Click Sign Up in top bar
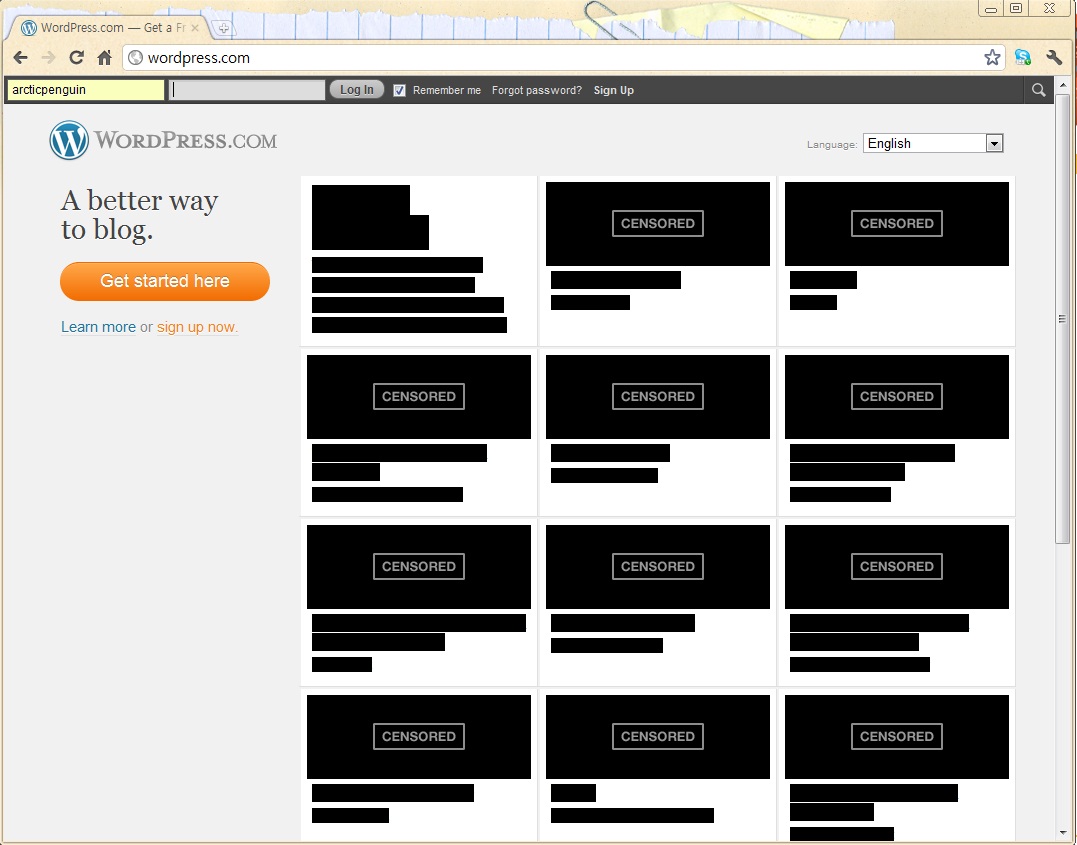This screenshot has width=1077, height=845. [613, 90]
